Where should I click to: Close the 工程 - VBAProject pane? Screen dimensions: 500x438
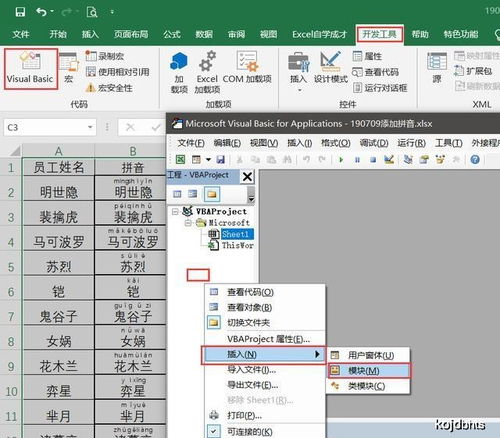click(x=247, y=176)
